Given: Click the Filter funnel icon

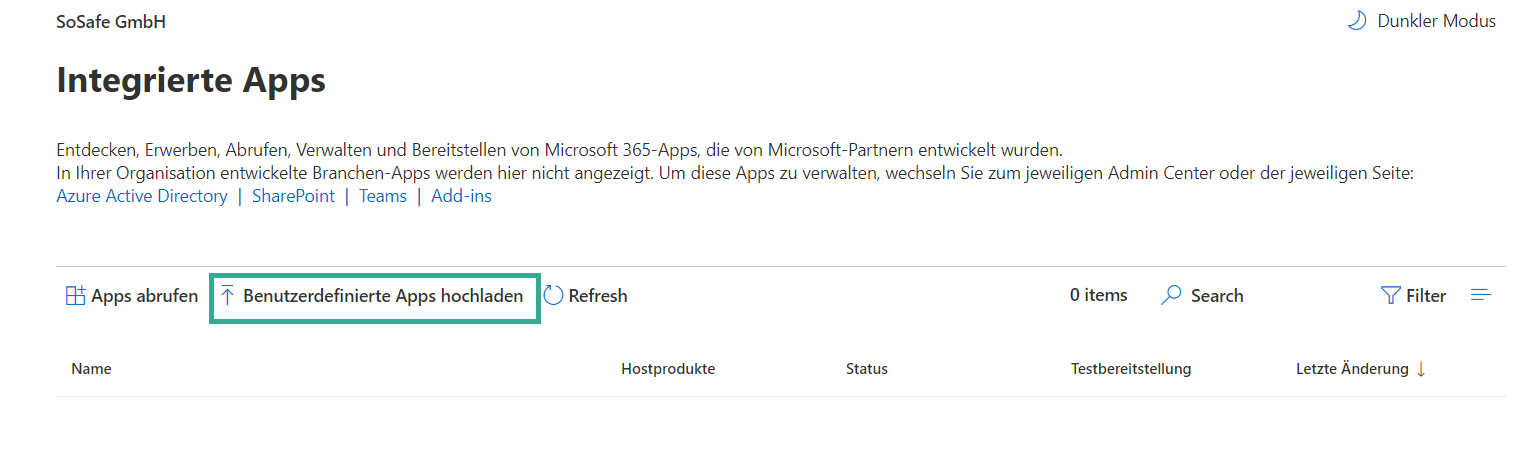Looking at the screenshot, I should 1390,296.
